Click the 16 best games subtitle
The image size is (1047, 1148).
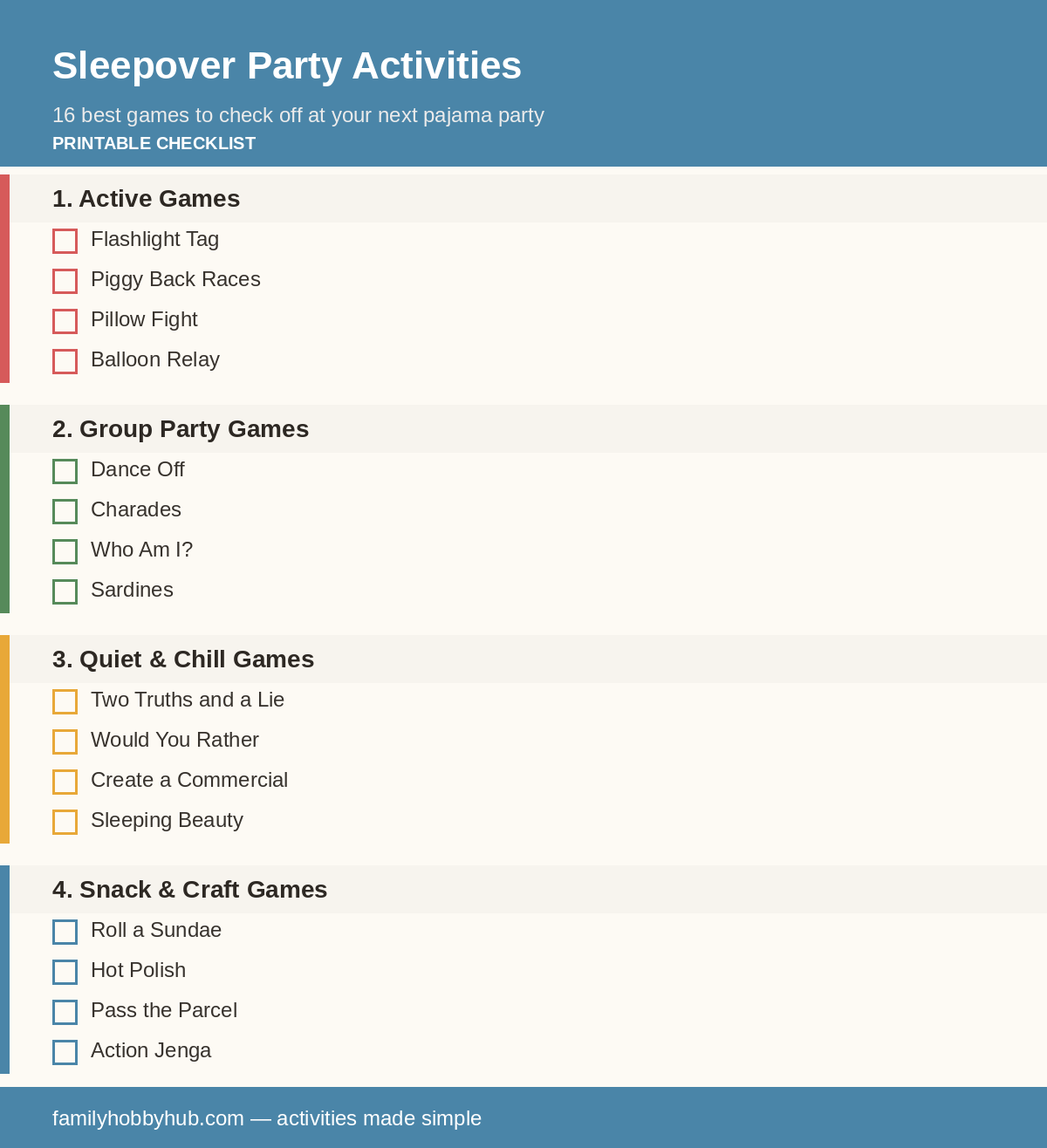[298, 115]
